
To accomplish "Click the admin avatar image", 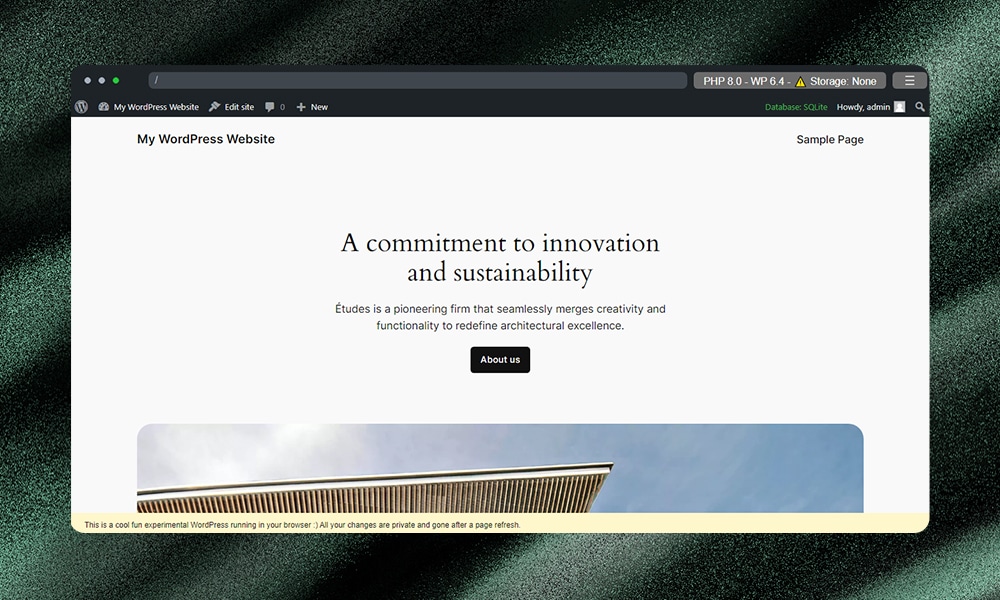I will click(x=900, y=106).
